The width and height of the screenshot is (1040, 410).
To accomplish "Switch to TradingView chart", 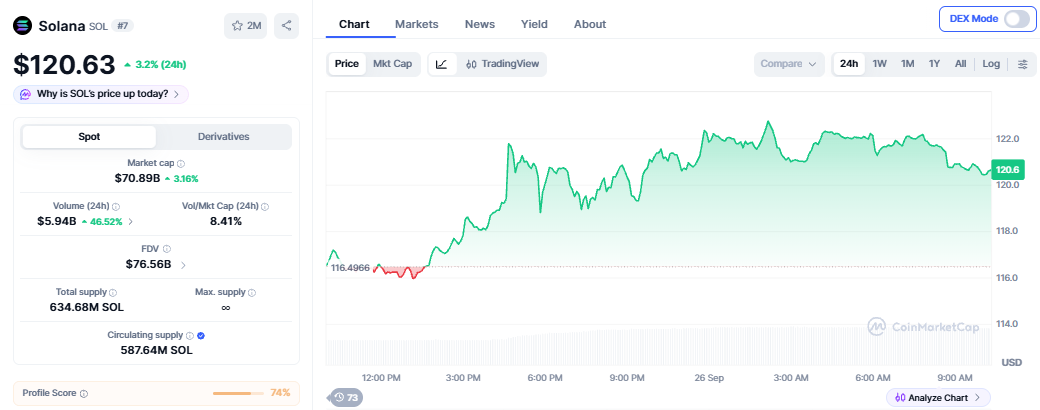I will (x=502, y=64).
